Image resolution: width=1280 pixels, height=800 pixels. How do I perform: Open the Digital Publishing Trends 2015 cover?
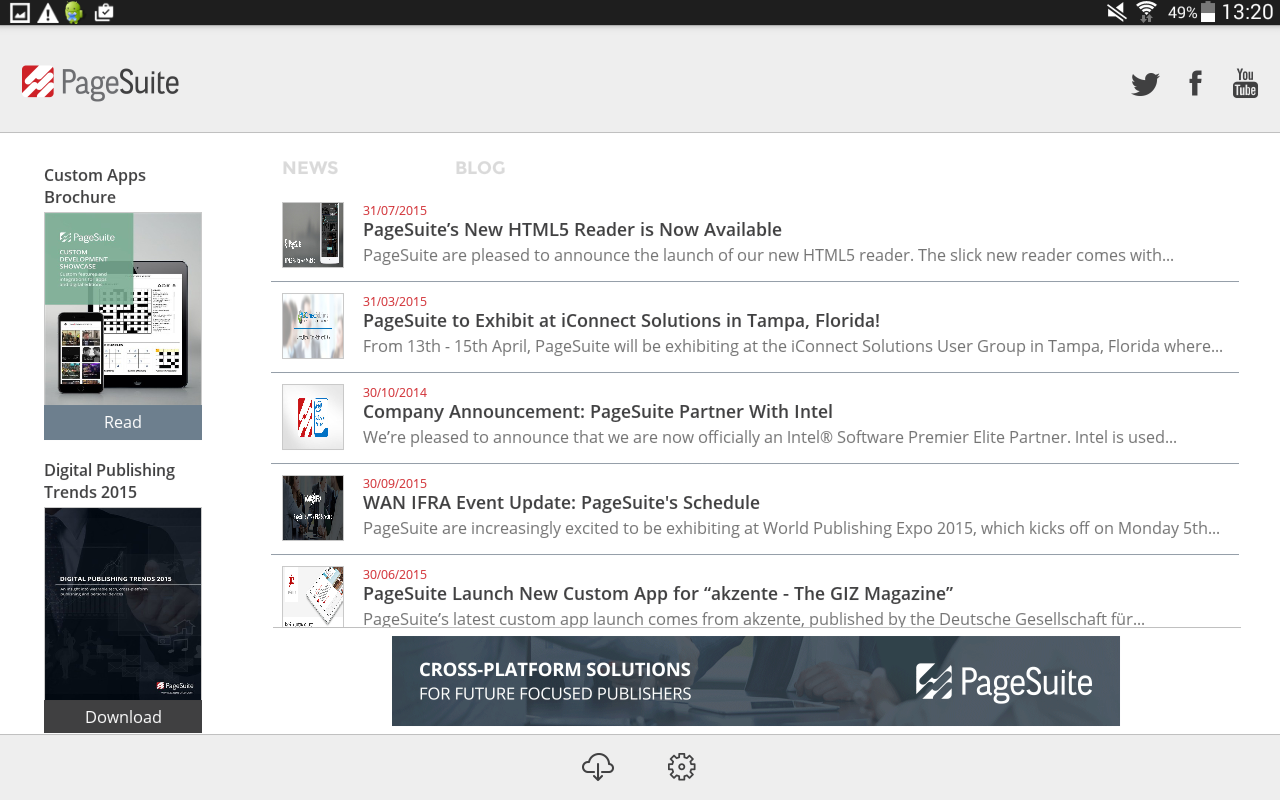point(123,604)
